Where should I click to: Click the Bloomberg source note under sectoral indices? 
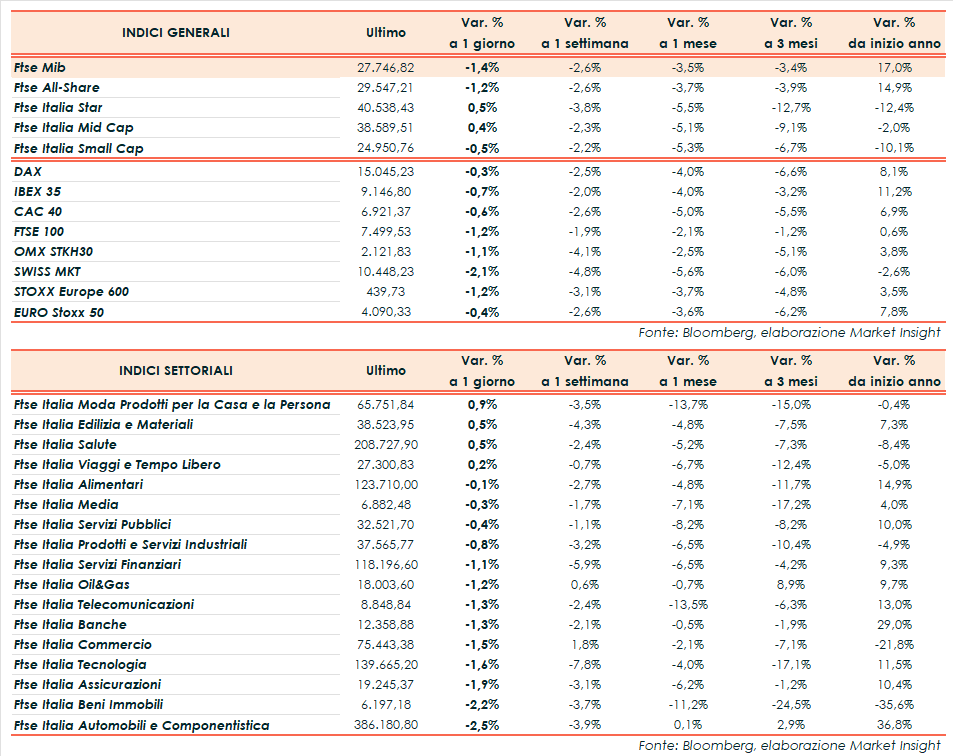pyautogui.click(x=789, y=745)
